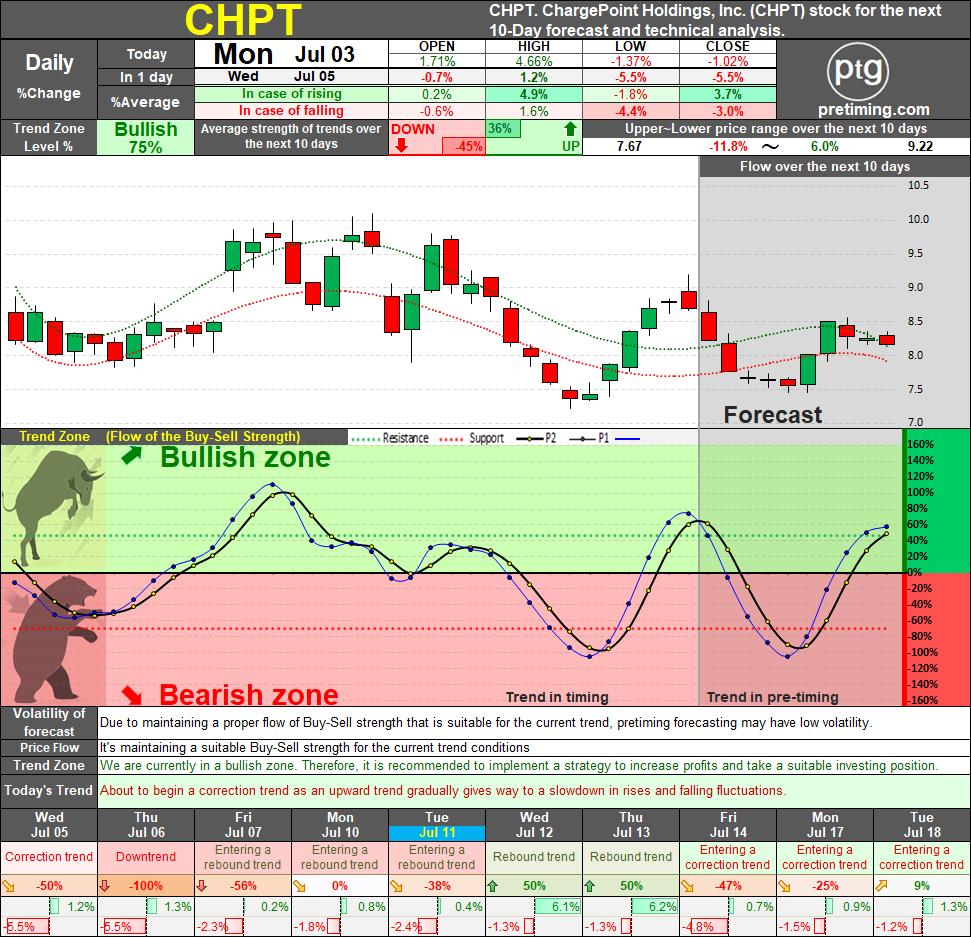Click green up arrow beside Jul 13's 50%
Image resolution: width=971 pixels, height=937 pixels.
click(x=590, y=886)
